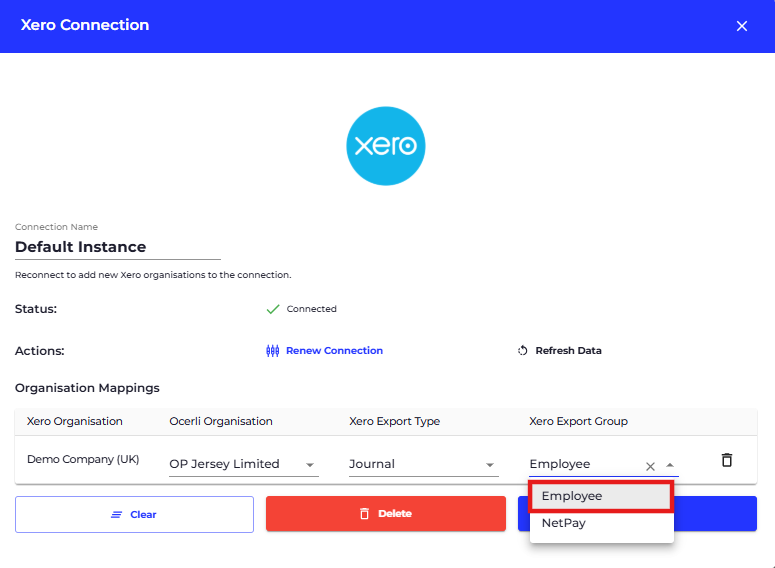Image resolution: width=775 pixels, height=568 pixels.
Task: Click the Refresh Data circular arrow icon
Action: (522, 350)
